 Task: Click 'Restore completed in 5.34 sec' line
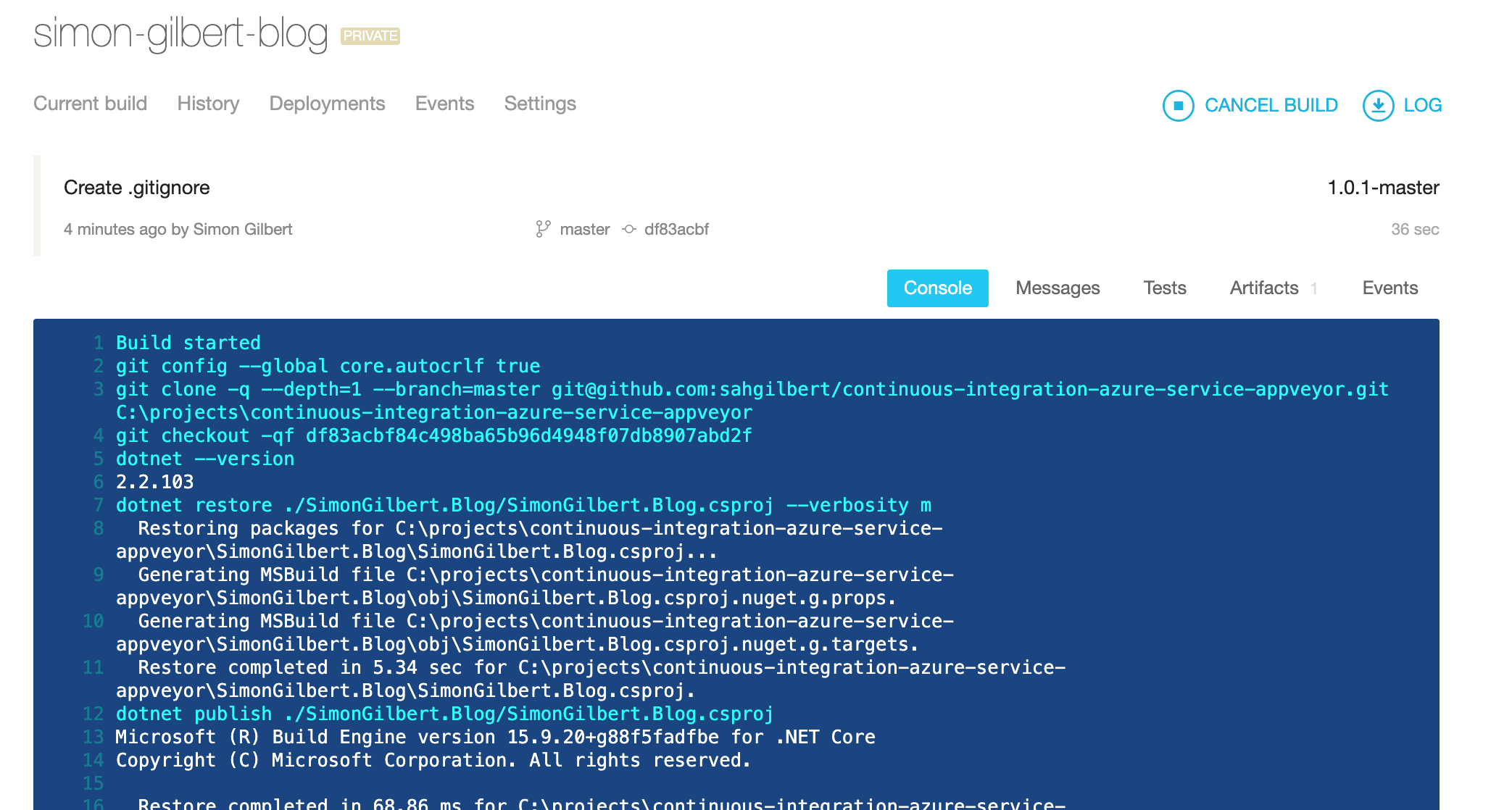pyautogui.click(x=591, y=679)
